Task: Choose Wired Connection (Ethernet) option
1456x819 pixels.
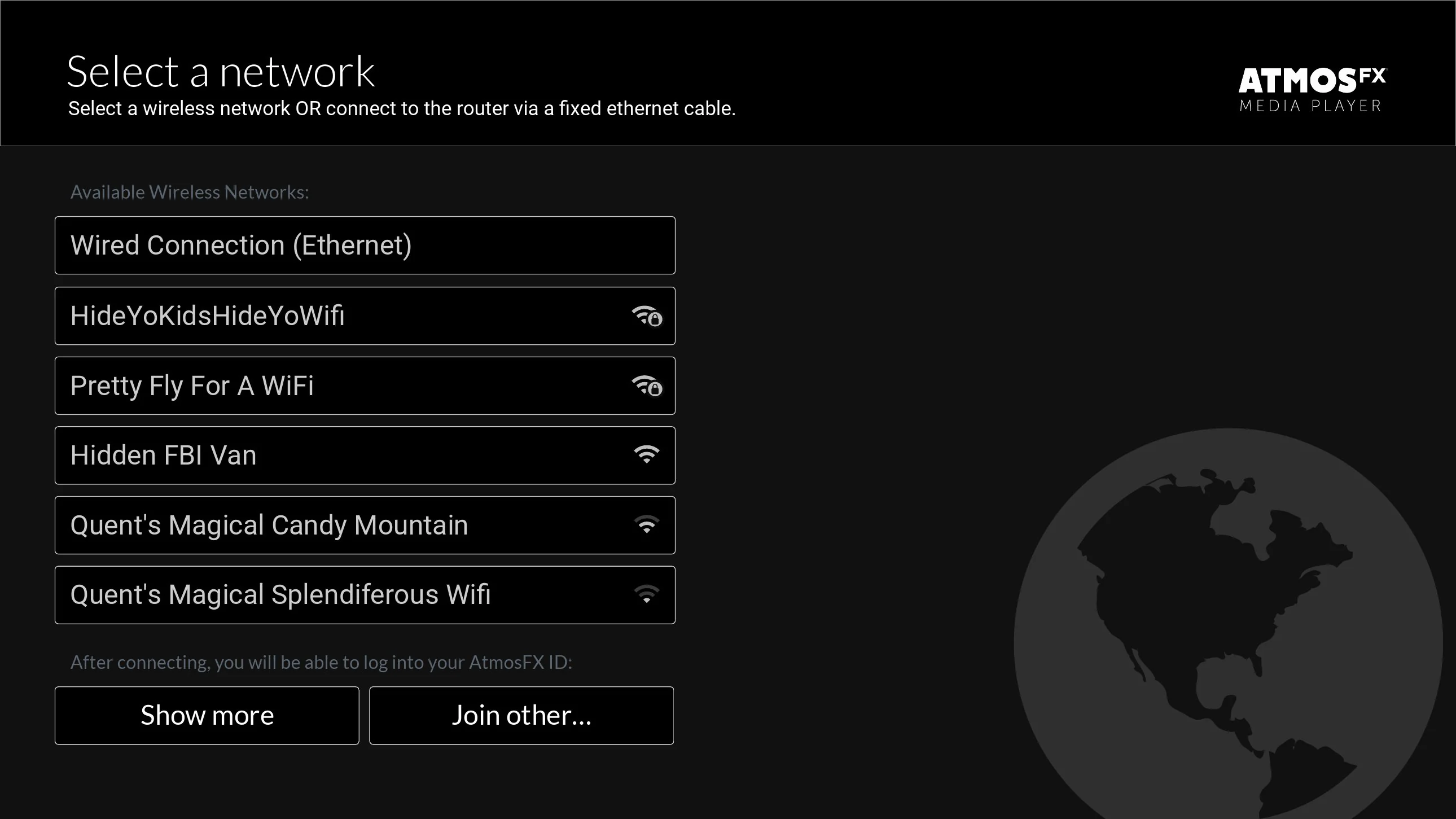Action: pyautogui.click(x=365, y=246)
